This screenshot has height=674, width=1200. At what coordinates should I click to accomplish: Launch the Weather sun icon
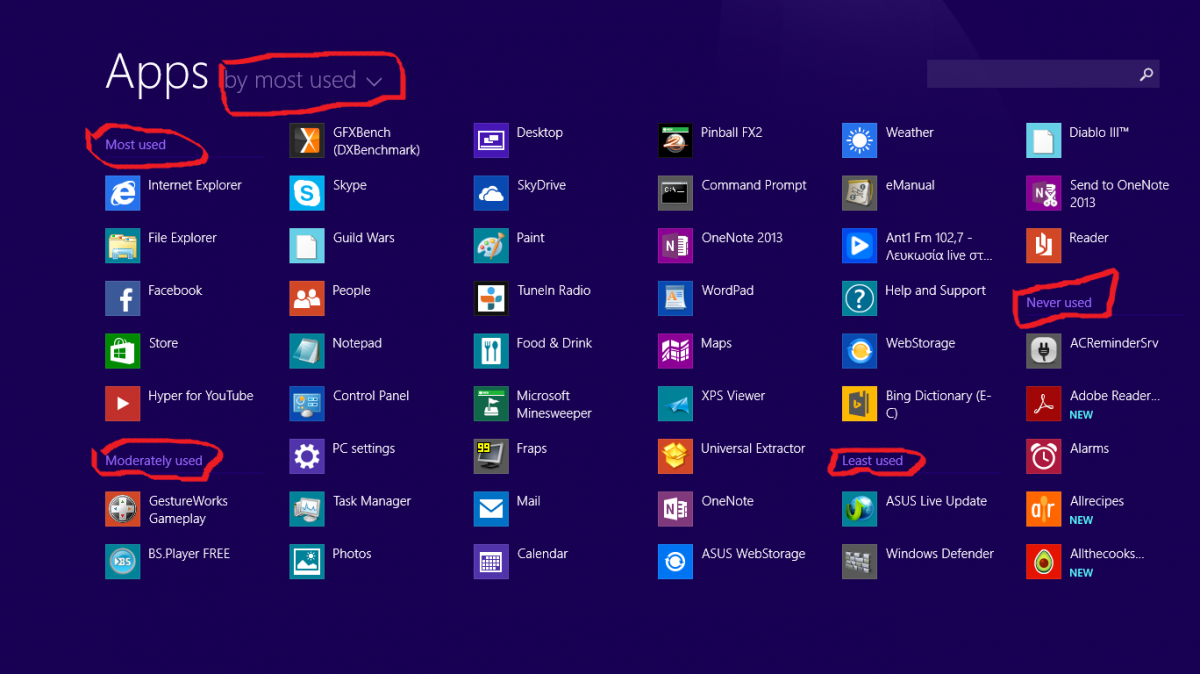tap(859, 141)
